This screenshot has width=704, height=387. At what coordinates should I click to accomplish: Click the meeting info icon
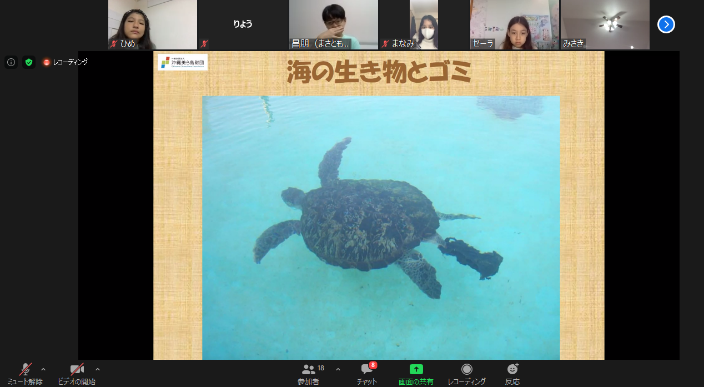coord(11,62)
